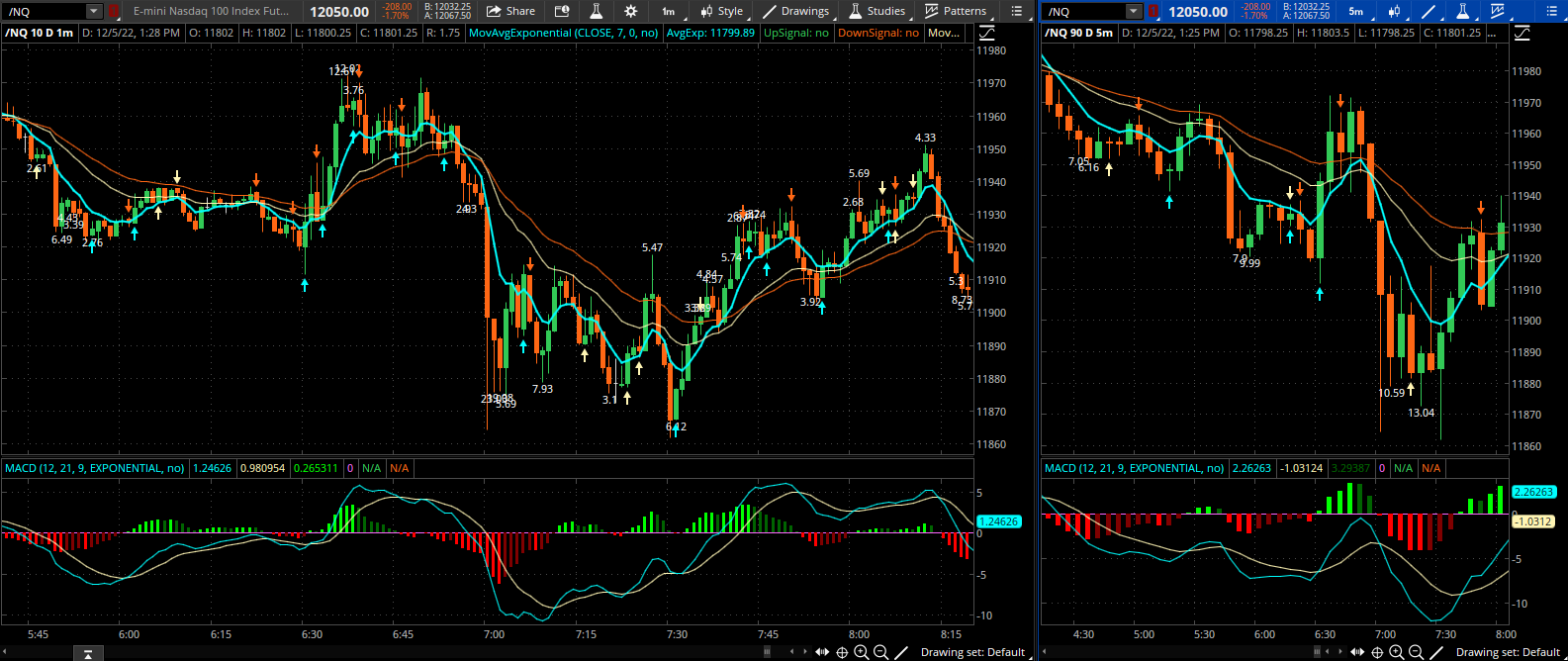Click the 2.26263 MACD value bubble
The image size is (1568, 661).
coord(1533,492)
